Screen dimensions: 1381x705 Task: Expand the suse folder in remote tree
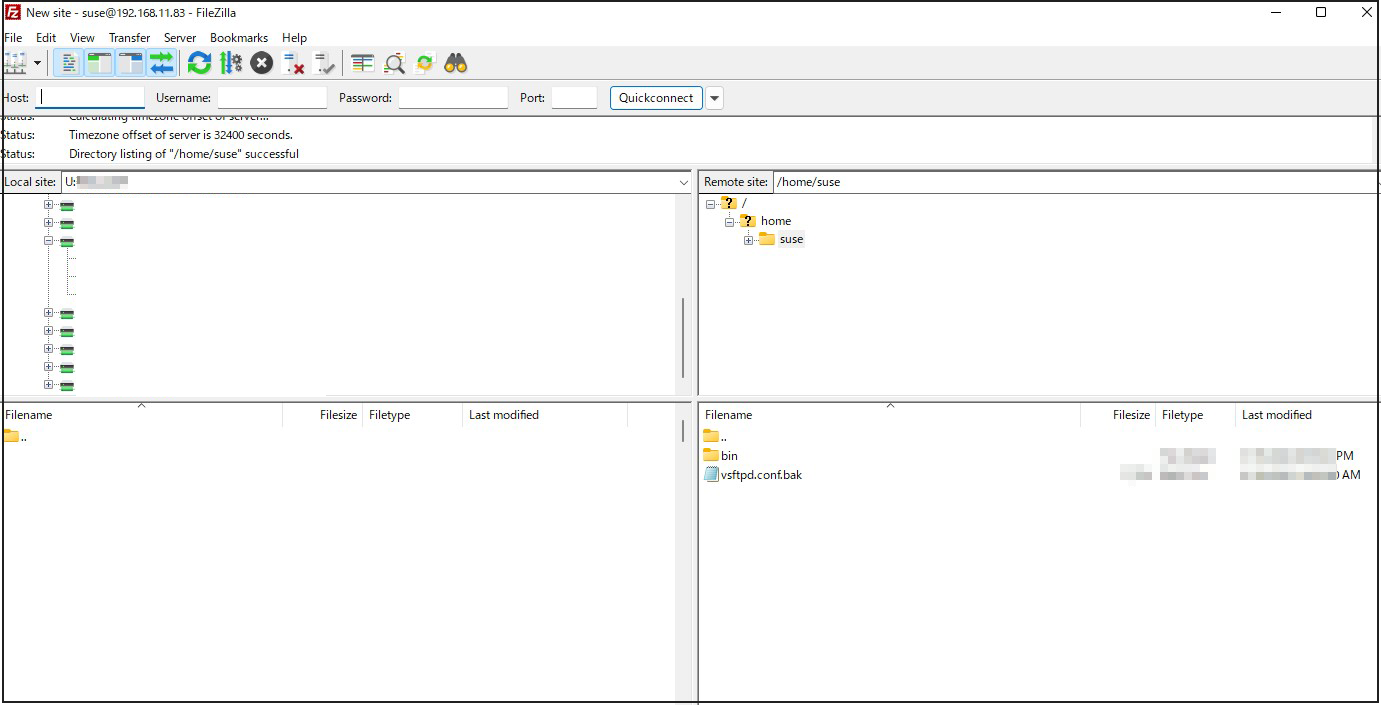(748, 240)
